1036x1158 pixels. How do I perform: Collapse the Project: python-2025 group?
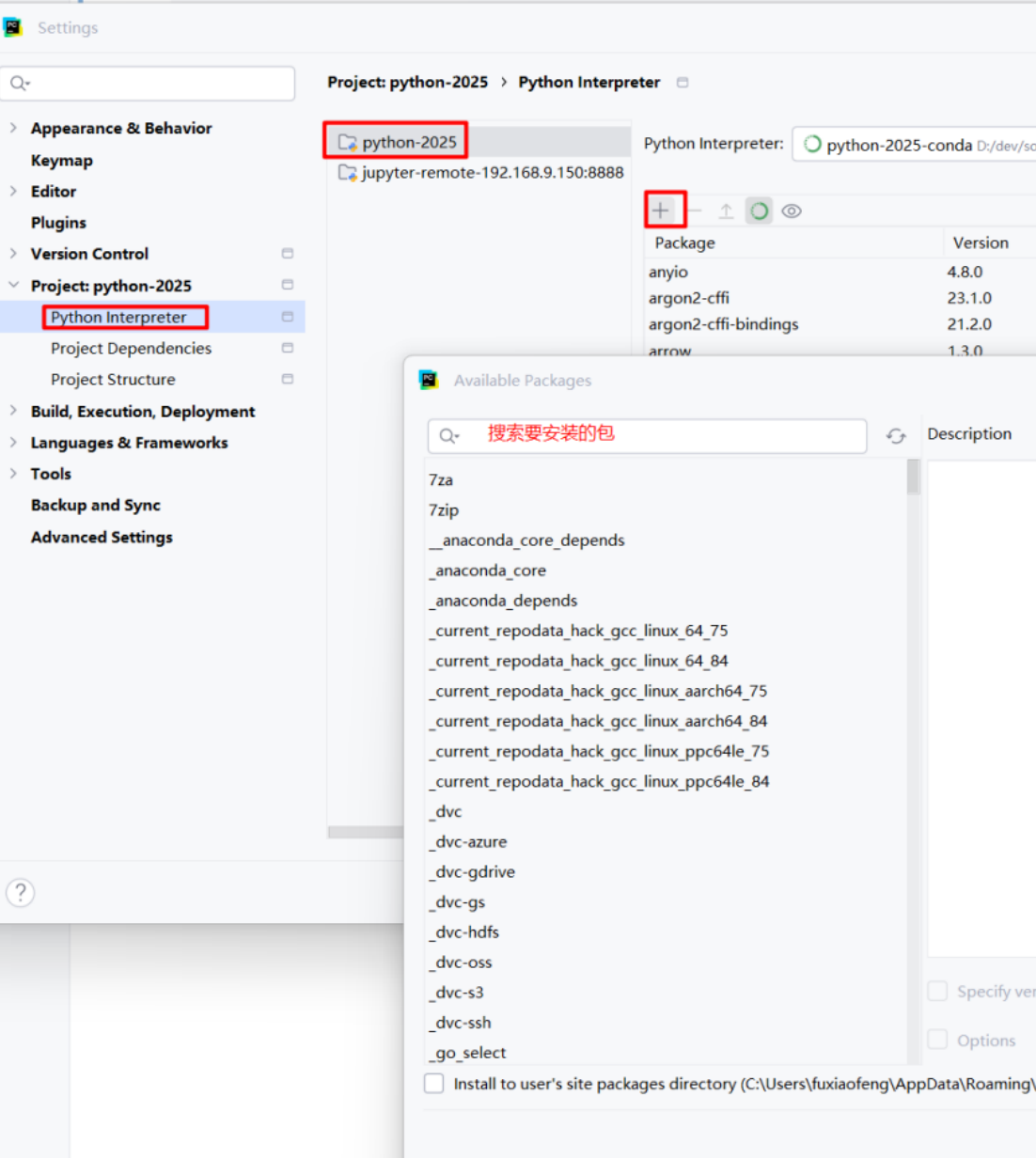[x=13, y=285]
